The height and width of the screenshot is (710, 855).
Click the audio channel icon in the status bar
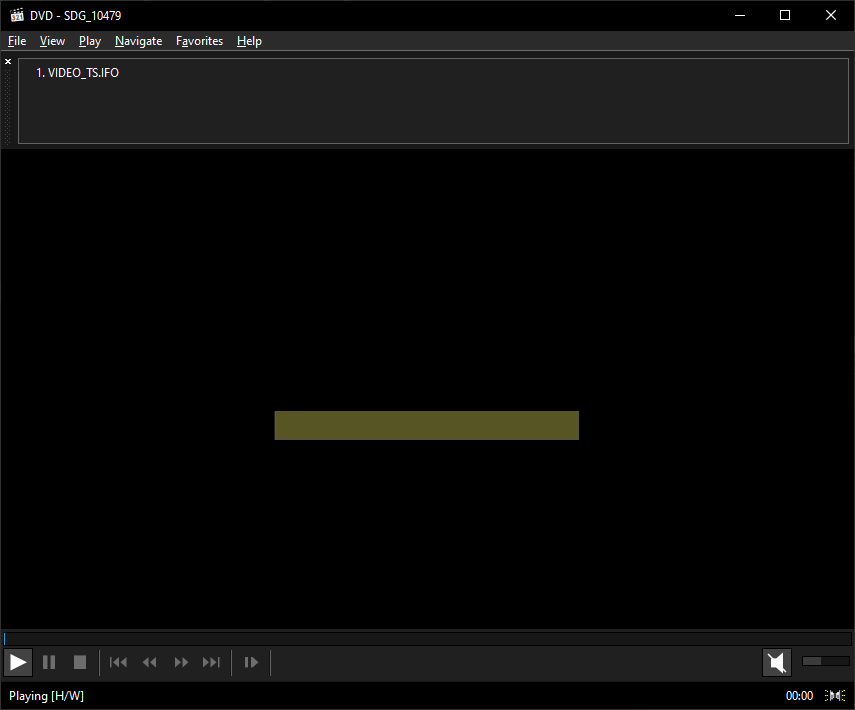tap(835, 695)
